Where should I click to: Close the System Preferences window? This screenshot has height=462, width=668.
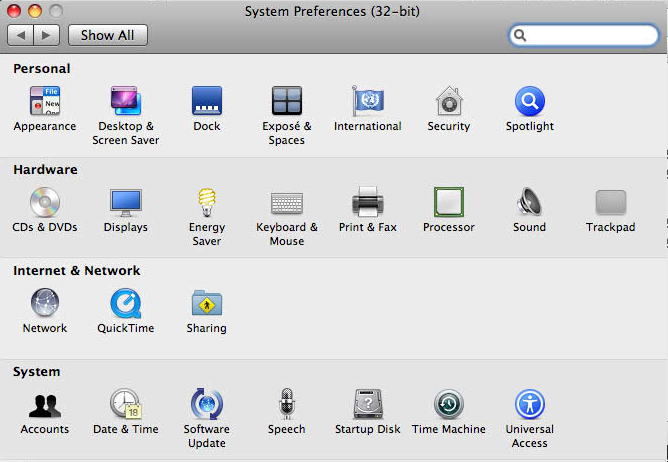[x=14, y=11]
